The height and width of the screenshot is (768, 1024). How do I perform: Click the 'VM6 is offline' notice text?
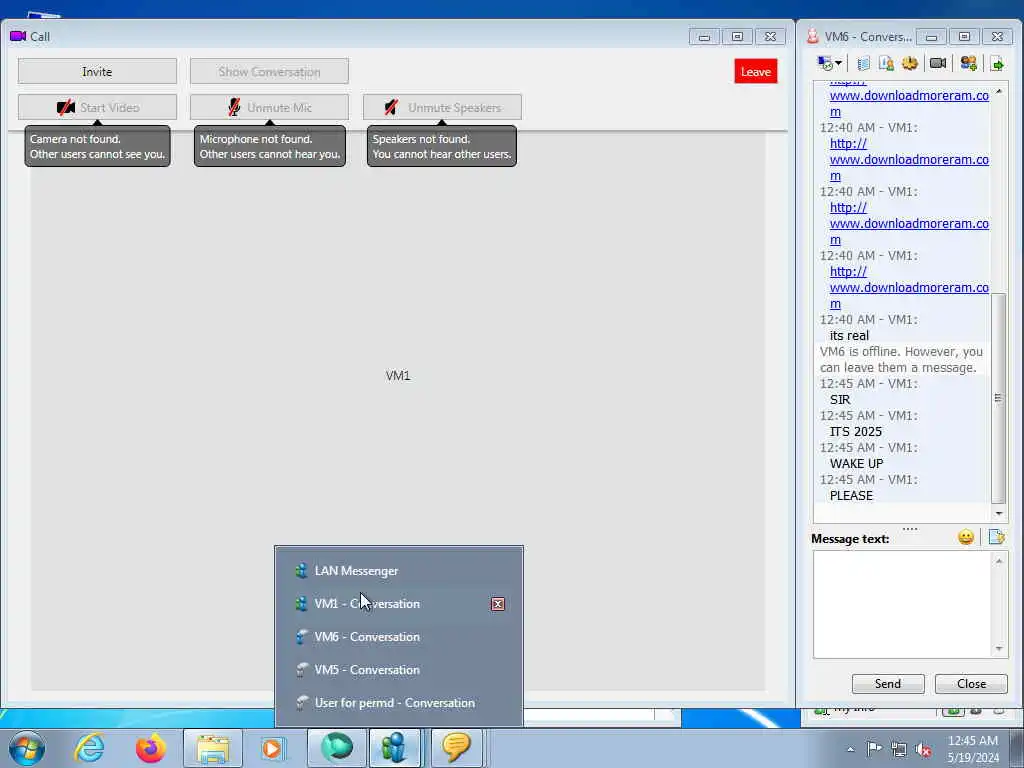point(901,360)
